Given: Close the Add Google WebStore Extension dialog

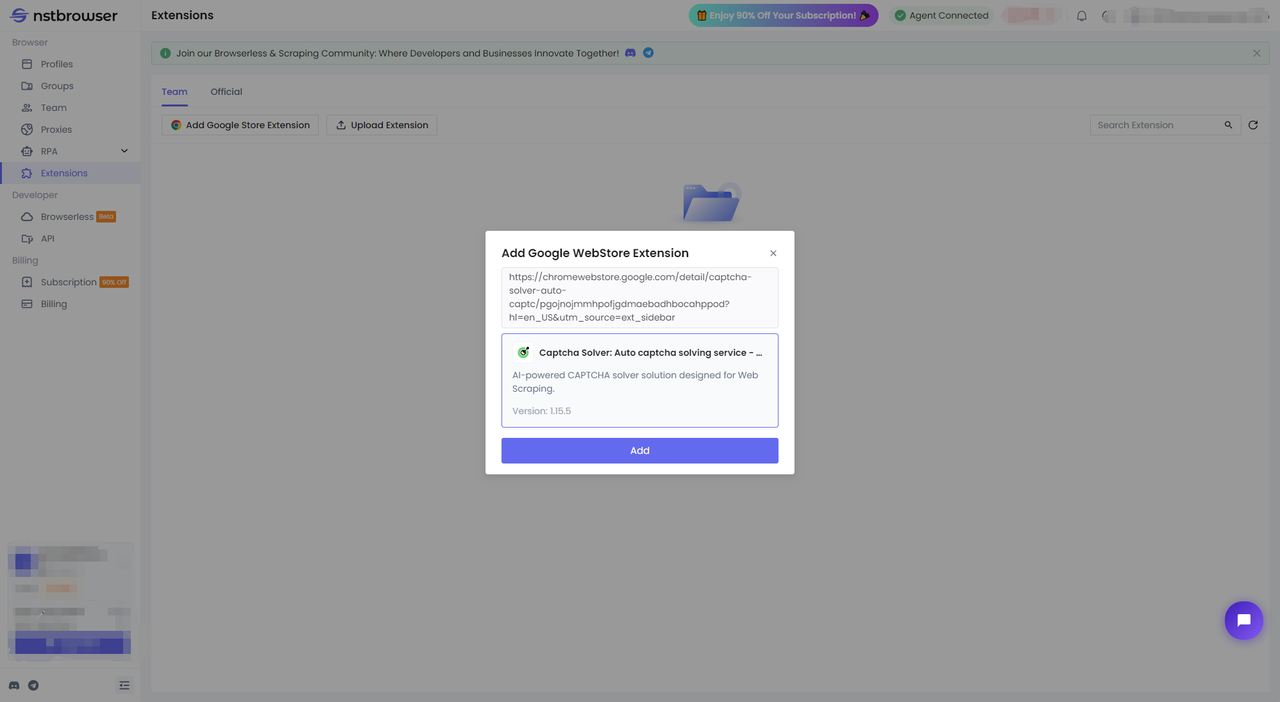Looking at the screenshot, I should [773, 253].
